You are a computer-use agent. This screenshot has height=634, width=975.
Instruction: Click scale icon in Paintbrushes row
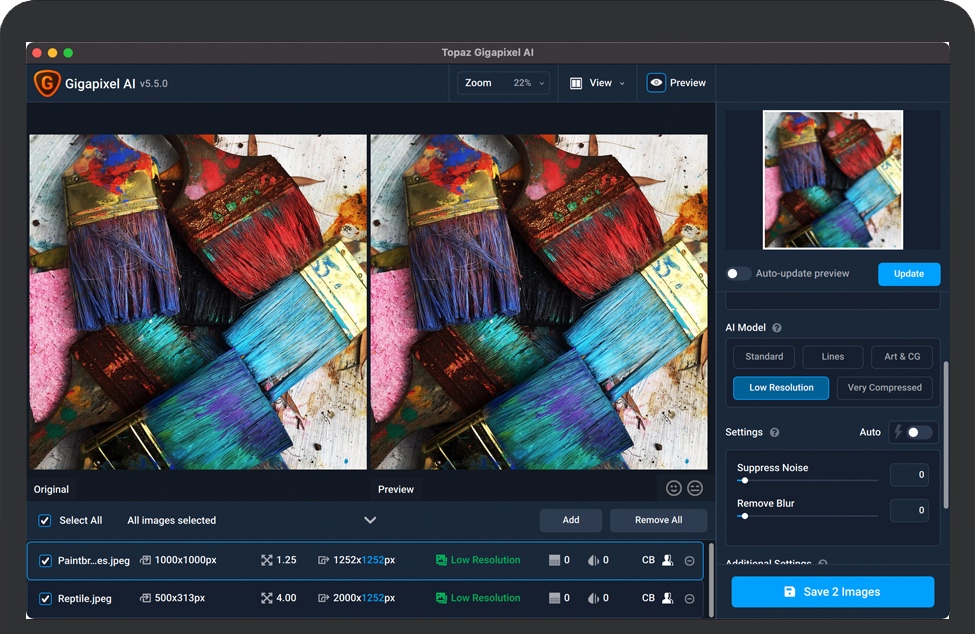[267, 561]
